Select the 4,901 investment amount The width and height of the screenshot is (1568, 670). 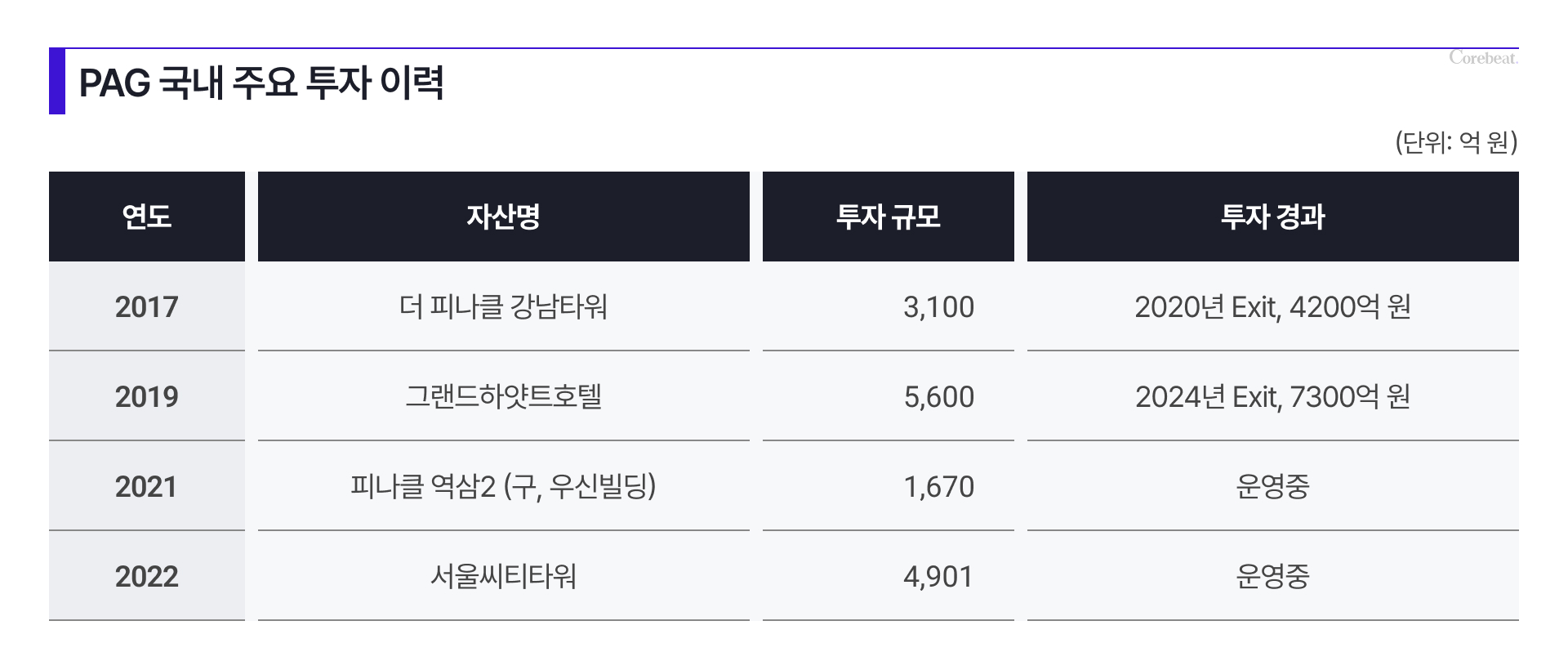[938, 577]
